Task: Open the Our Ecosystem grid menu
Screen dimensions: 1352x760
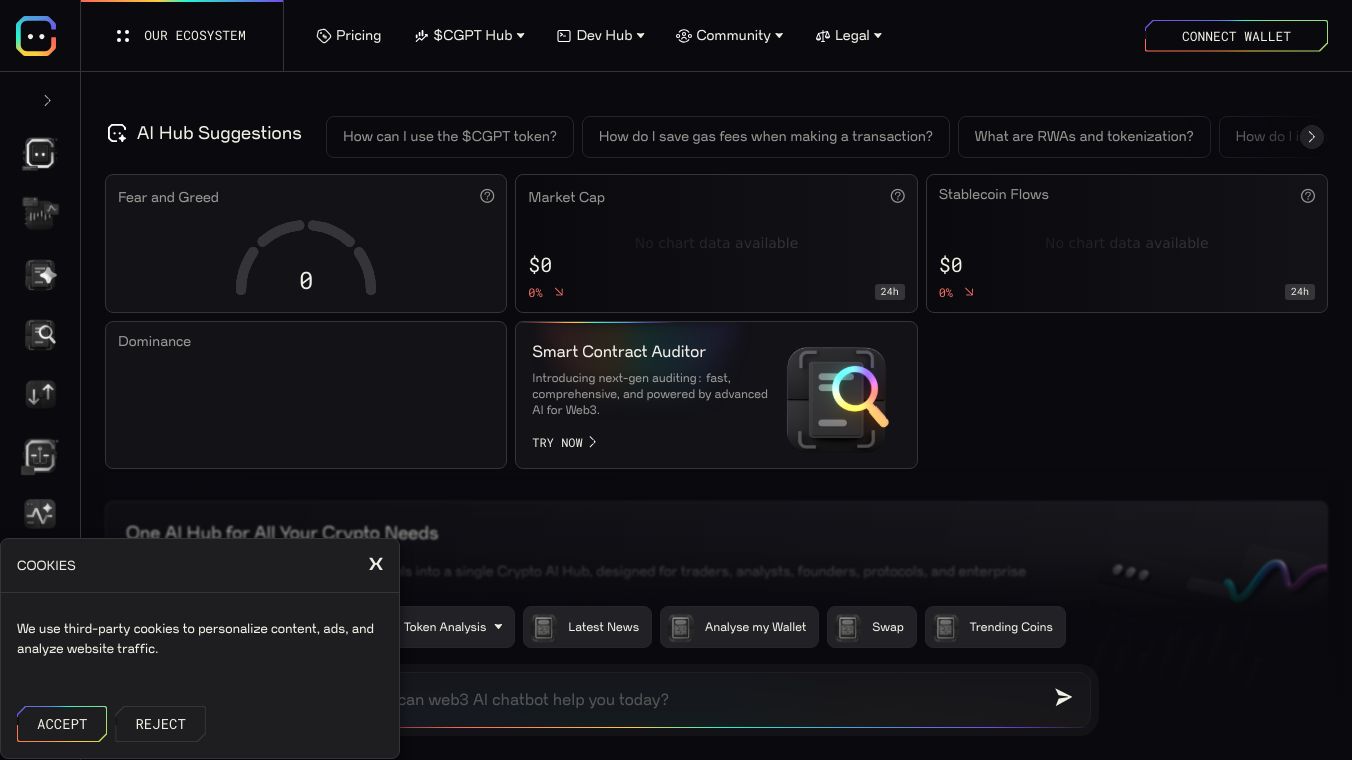Action: (182, 36)
